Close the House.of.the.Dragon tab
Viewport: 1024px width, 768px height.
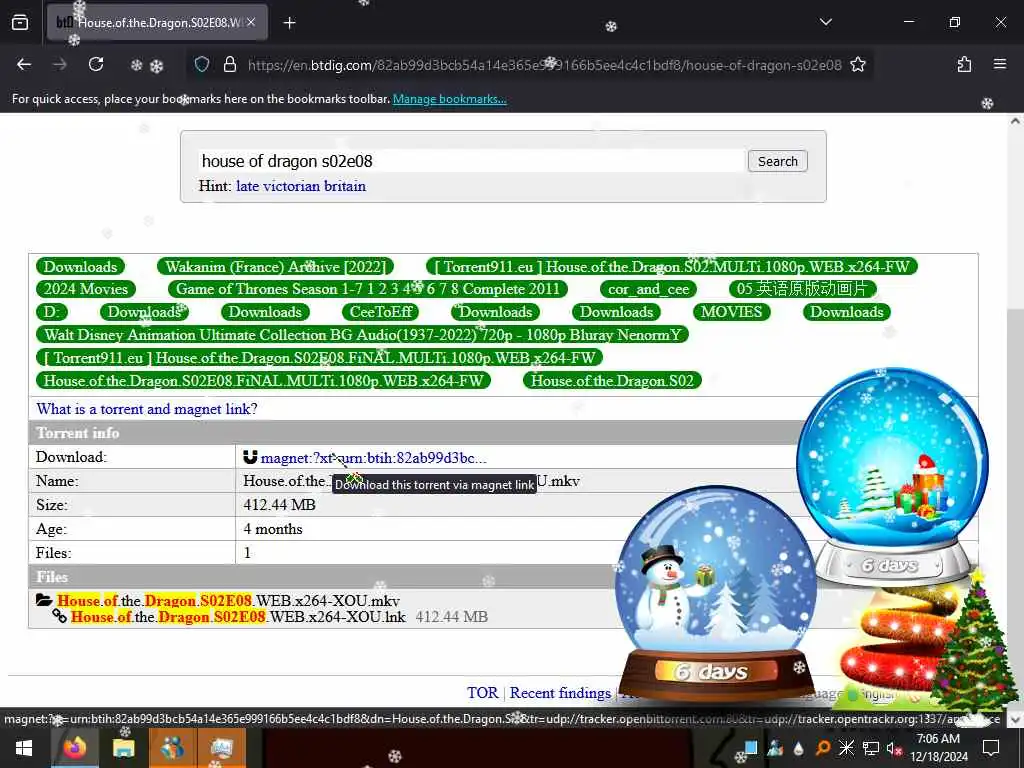(x=251, y=22)
